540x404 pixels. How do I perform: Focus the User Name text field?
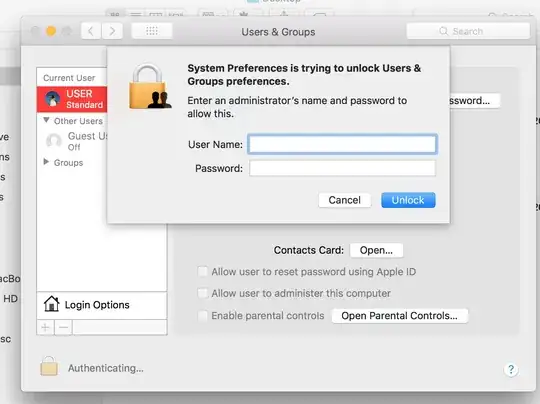pyautogui.click(x=342, y=144)
